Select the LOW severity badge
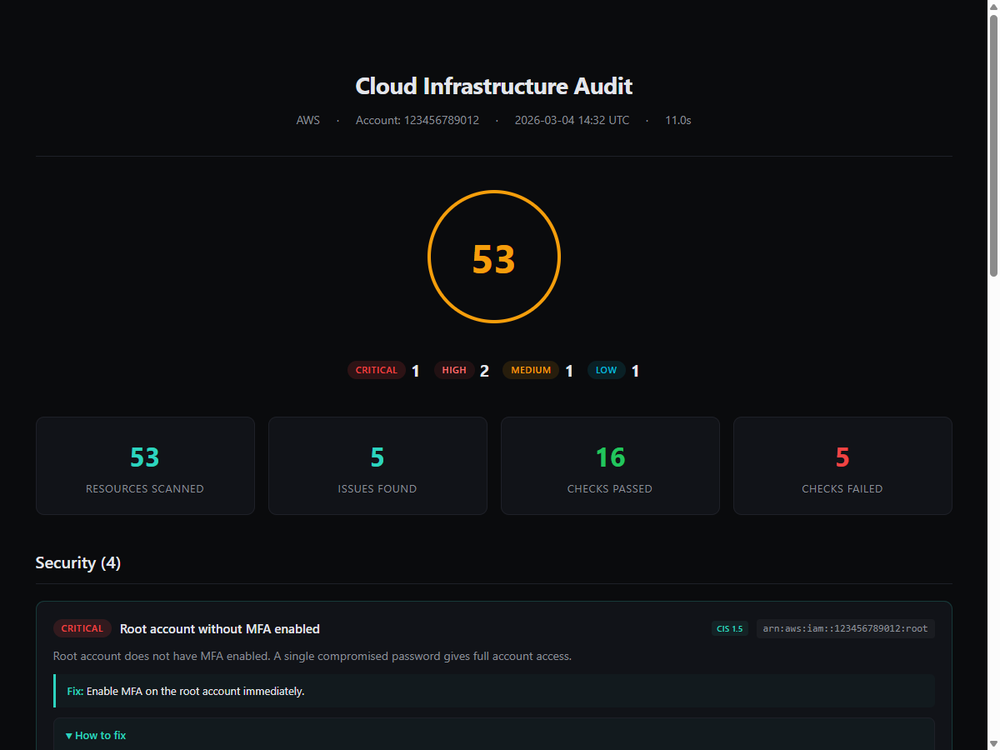This screenshot has height=750, width=1000. pos(606,370)
